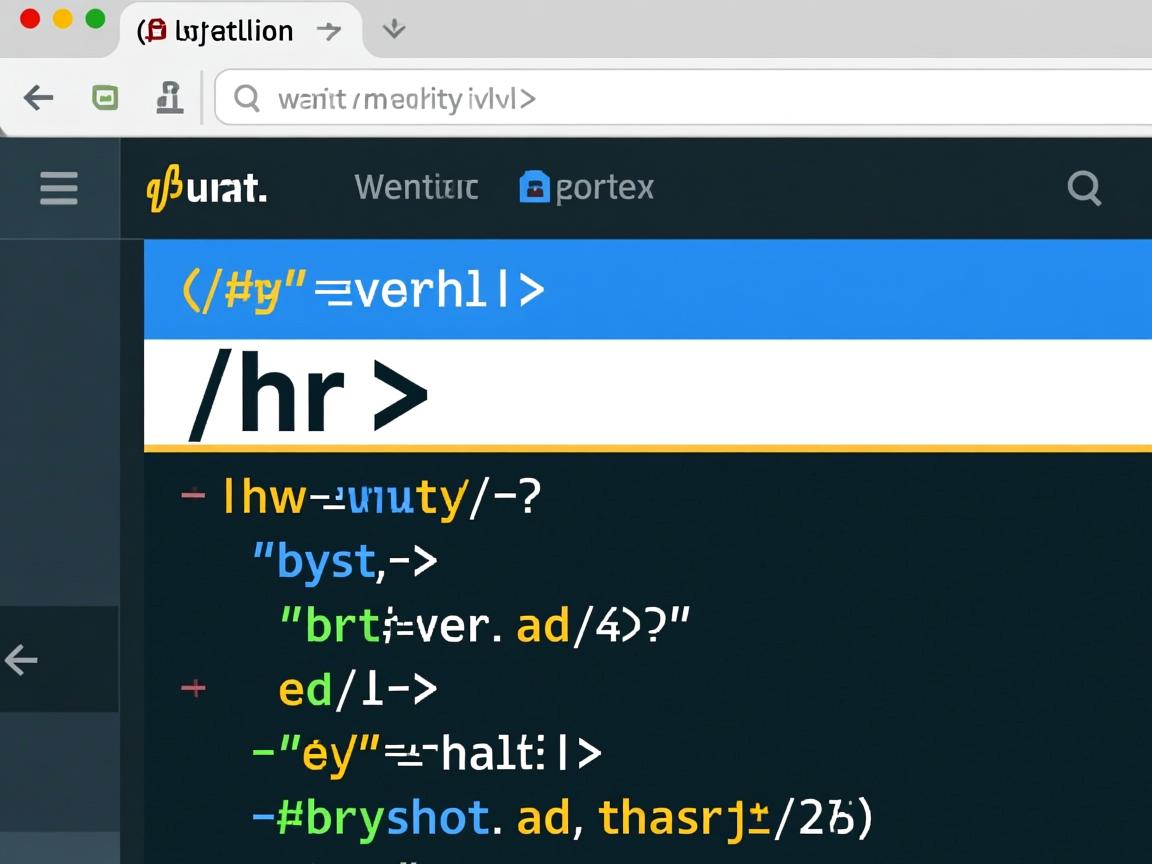Open the Wentiuc navigation item

pyautogui.click(x=416, y=187)
